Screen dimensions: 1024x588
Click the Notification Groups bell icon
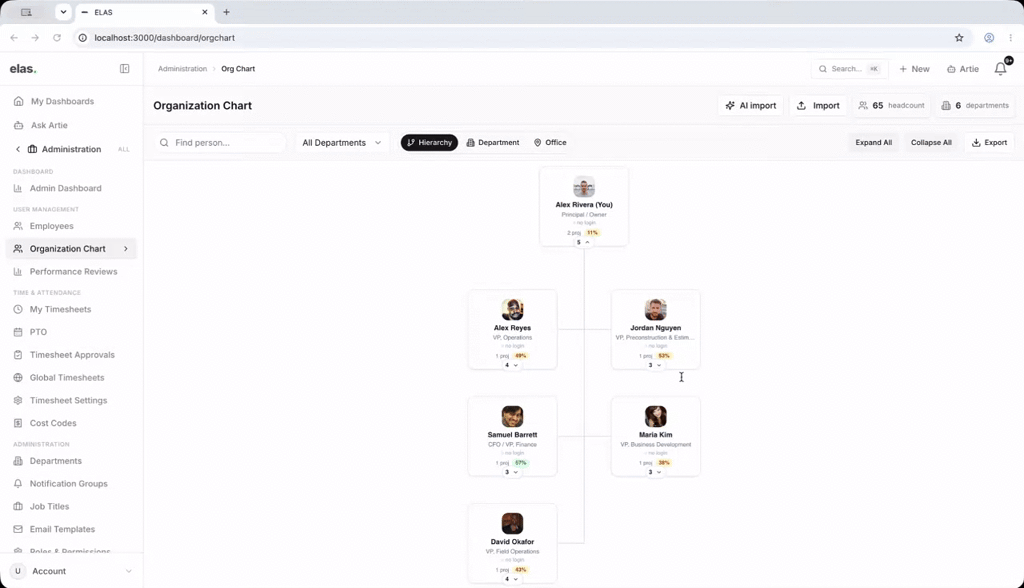18,483
